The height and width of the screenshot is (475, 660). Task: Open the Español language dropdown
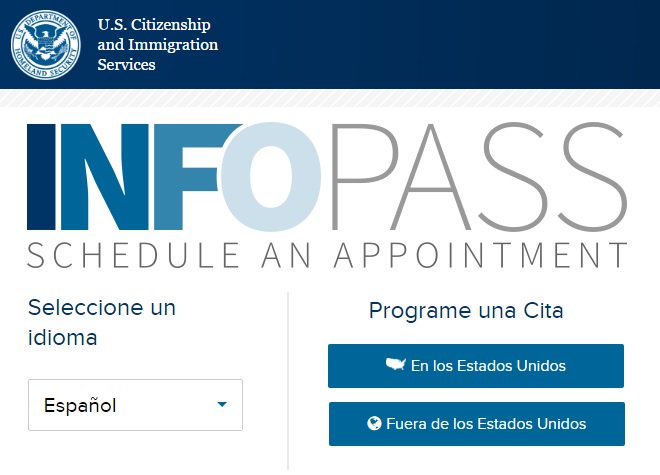pos(136,405)
